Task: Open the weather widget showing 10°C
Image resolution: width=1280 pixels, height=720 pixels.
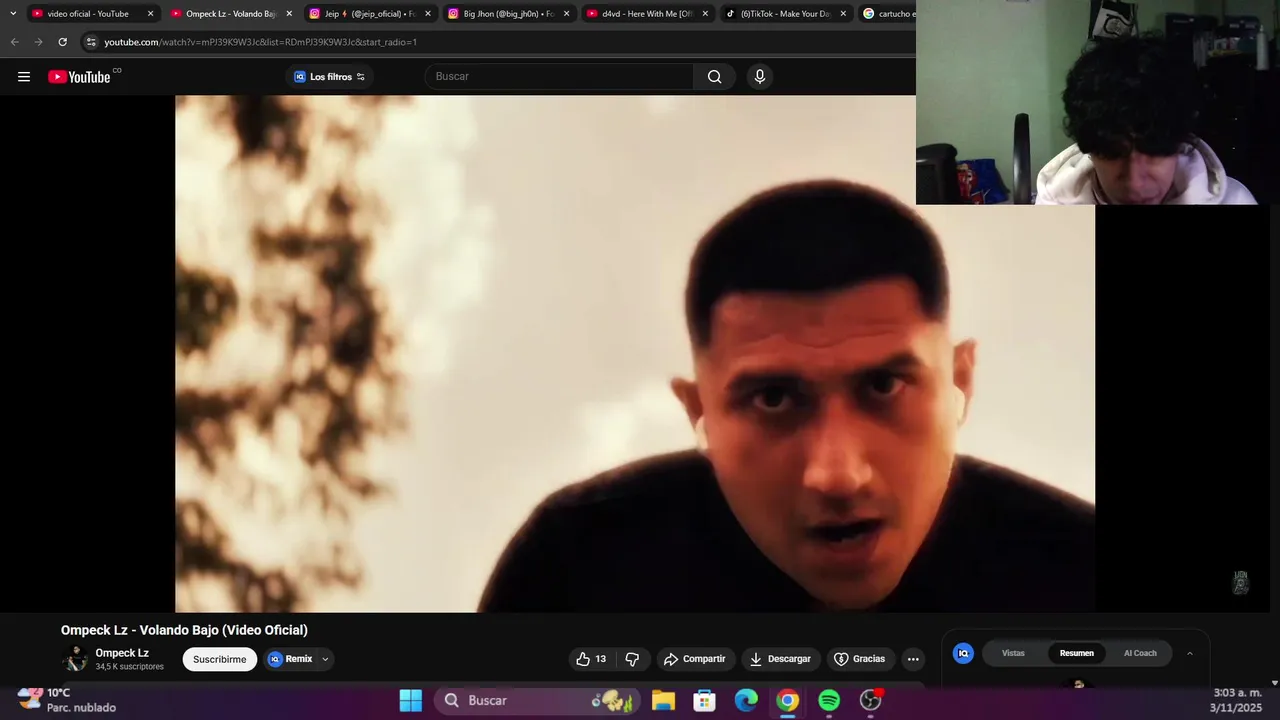Action: point(67,700)
